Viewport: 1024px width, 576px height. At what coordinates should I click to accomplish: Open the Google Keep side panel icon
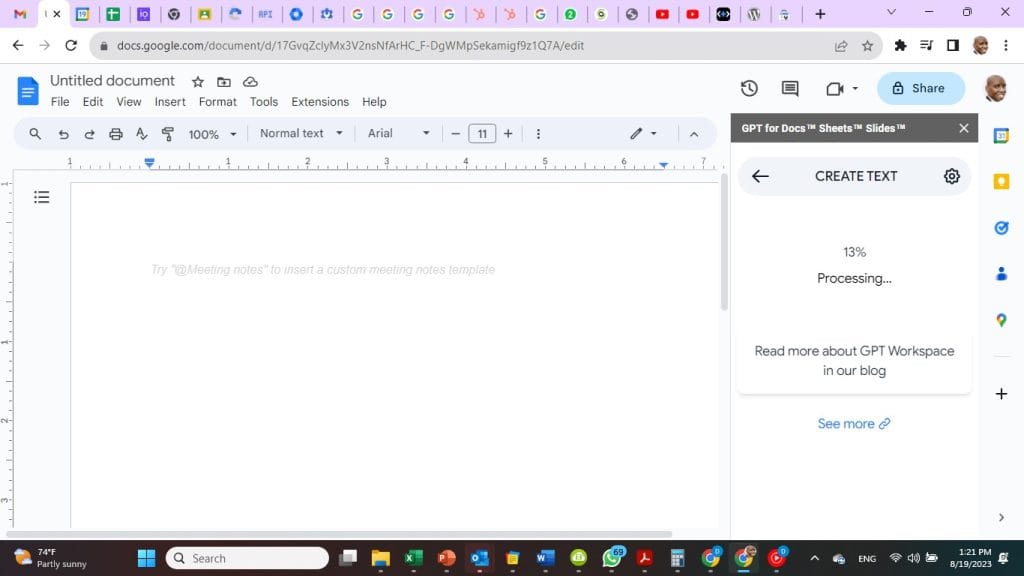[1001, 181]
